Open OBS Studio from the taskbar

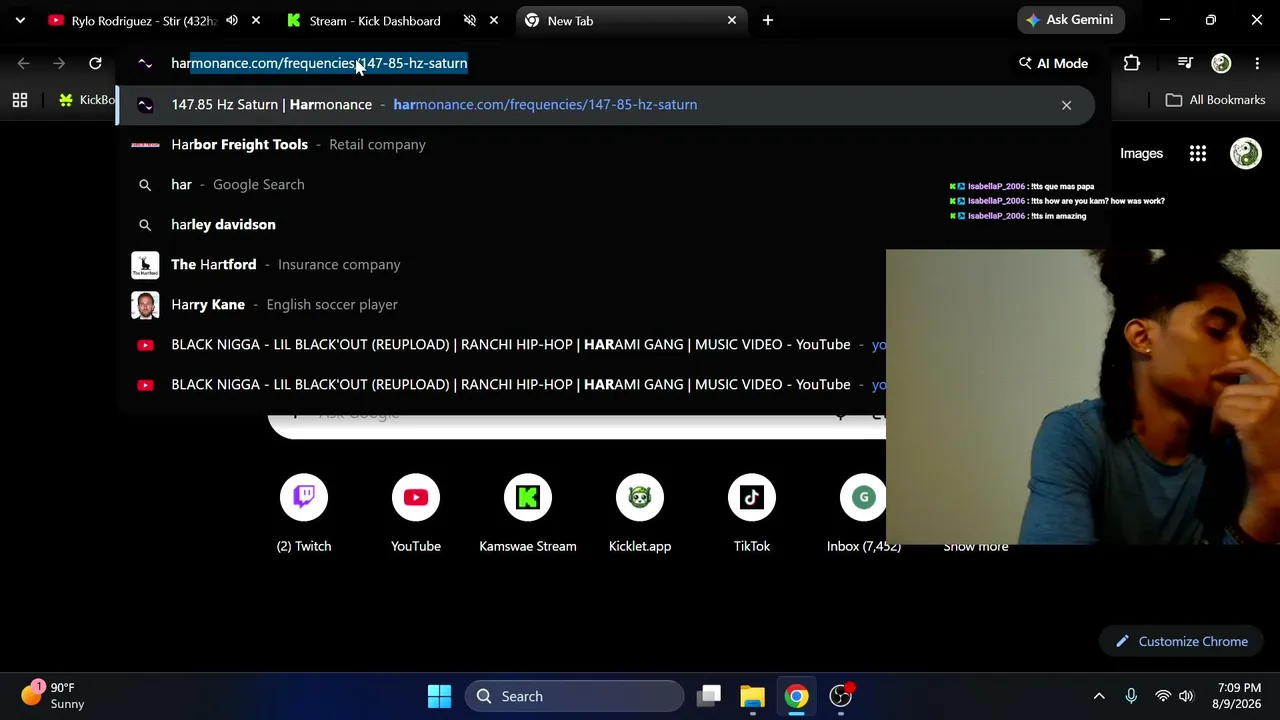(x=841, y=696)
